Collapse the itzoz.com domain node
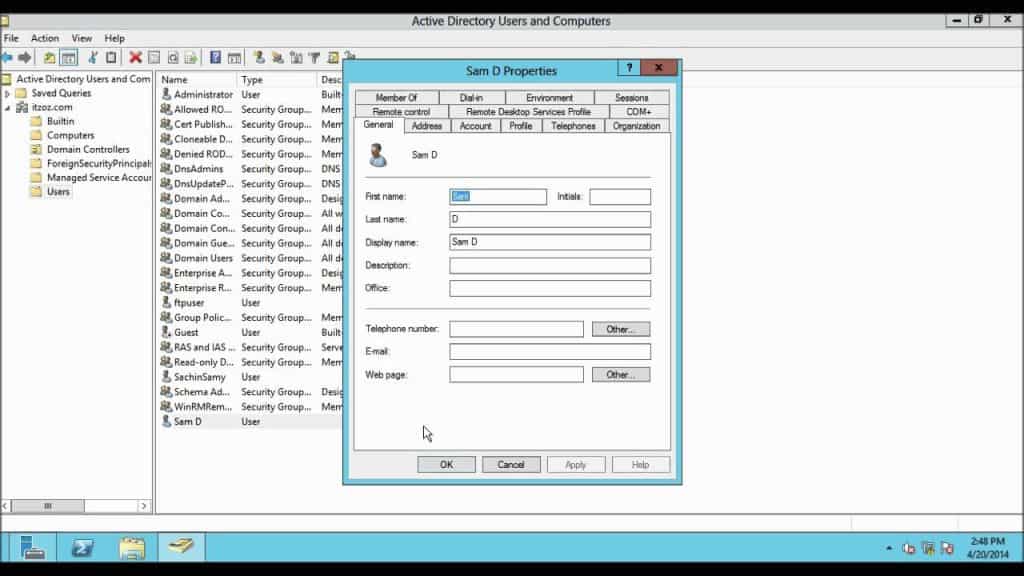This screenshot has height=576, width=1024. pyautogui.click(x=7, y=108)
